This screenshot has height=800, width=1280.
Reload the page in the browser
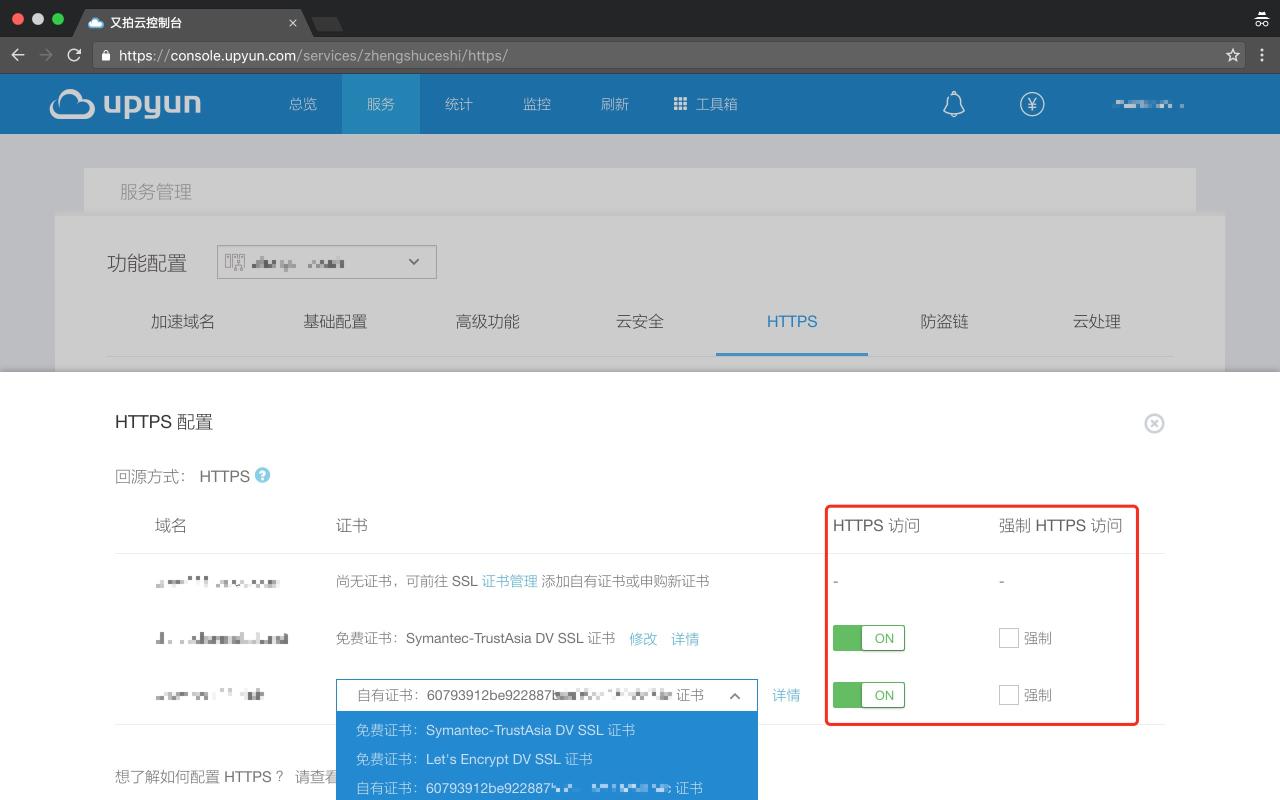74,55
